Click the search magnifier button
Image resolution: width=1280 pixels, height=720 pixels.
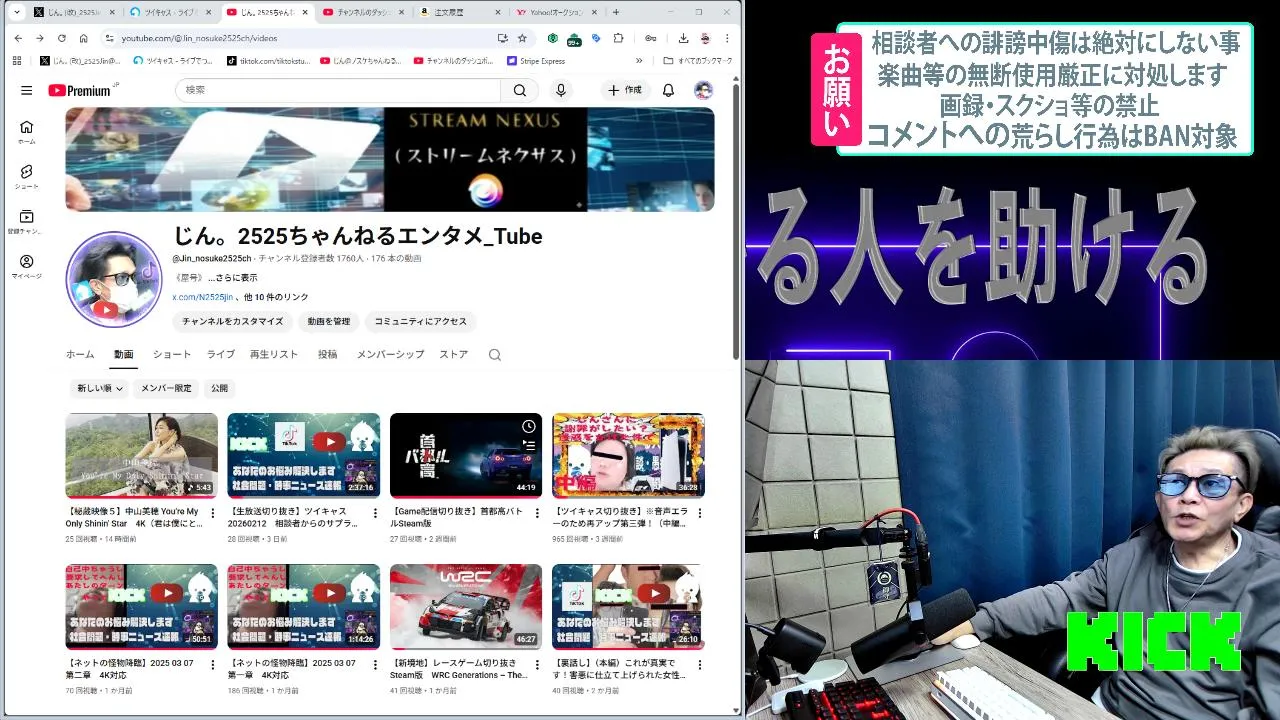(520, 90)
